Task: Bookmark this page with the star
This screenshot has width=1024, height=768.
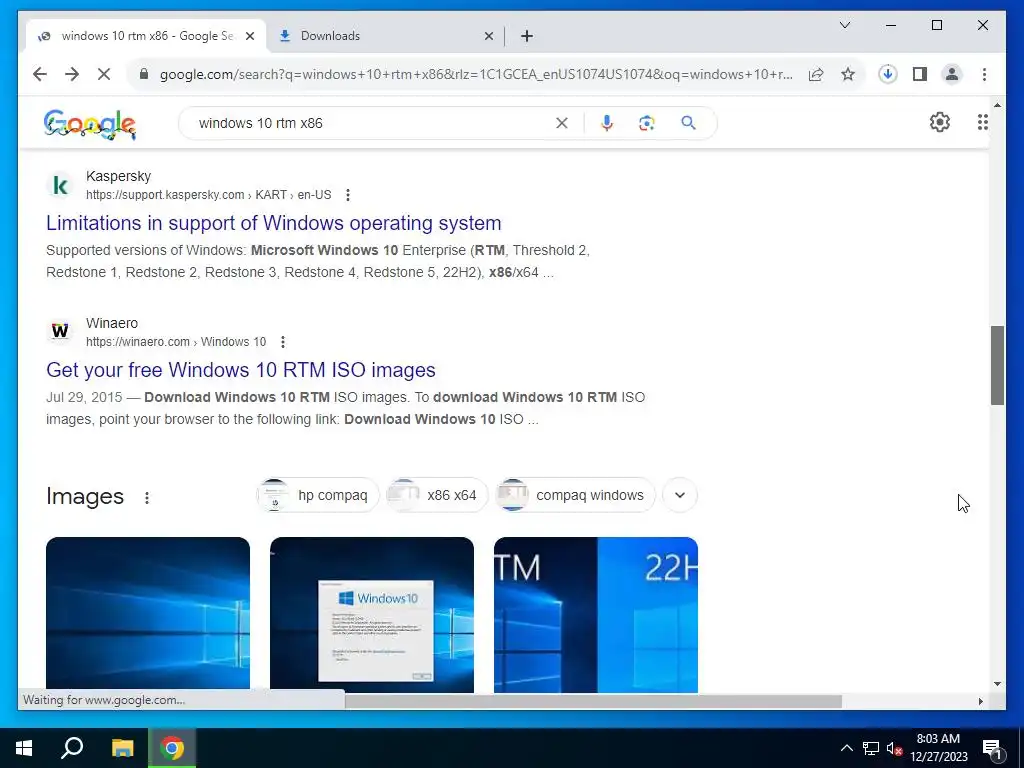Action: point(848,74)
